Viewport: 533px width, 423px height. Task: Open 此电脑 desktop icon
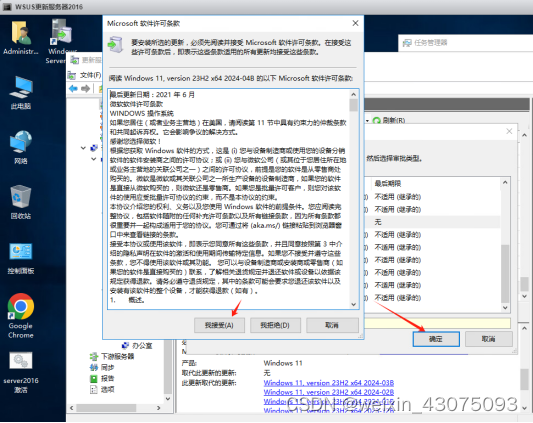[21, 92]
